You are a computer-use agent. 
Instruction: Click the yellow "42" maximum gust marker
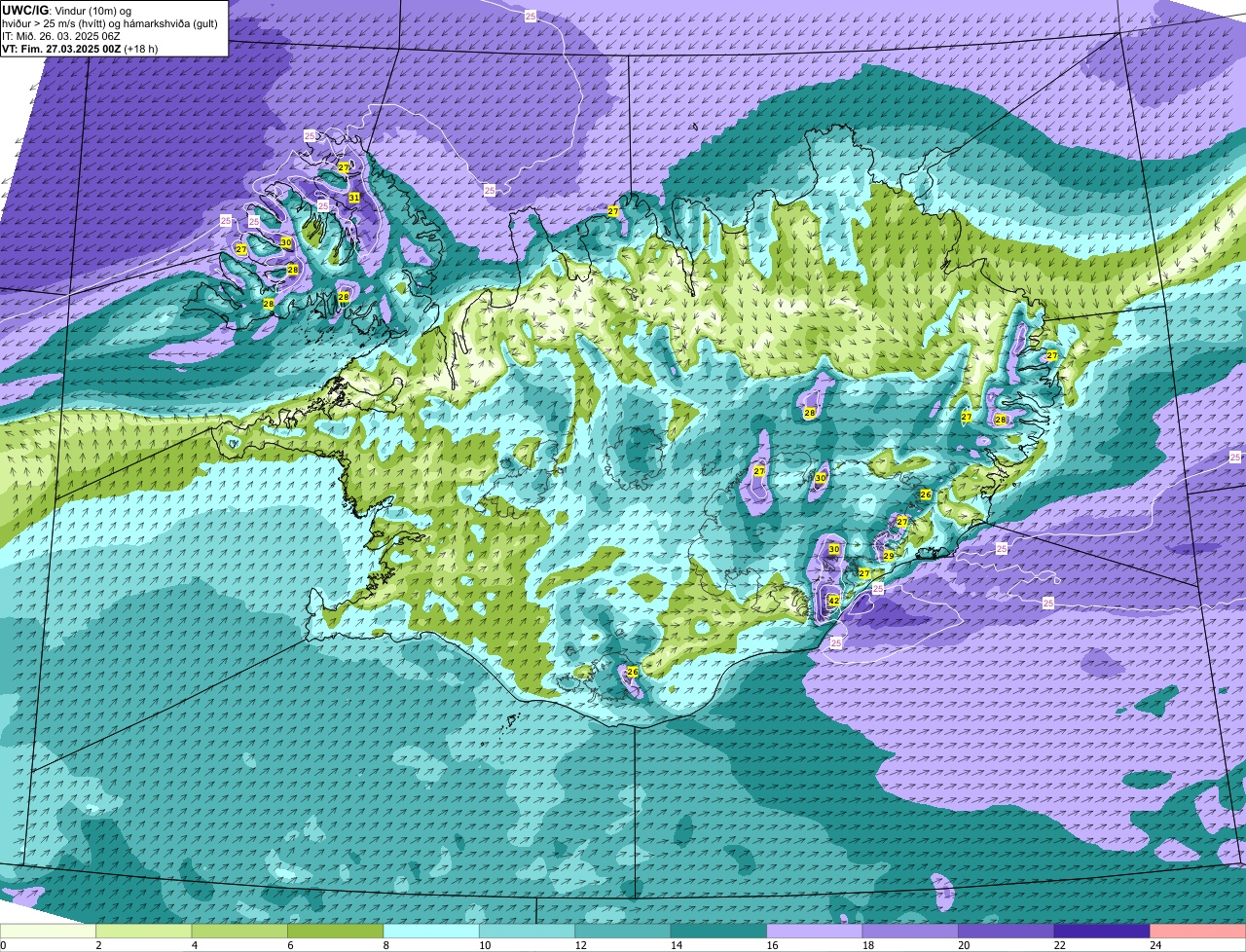833,601
